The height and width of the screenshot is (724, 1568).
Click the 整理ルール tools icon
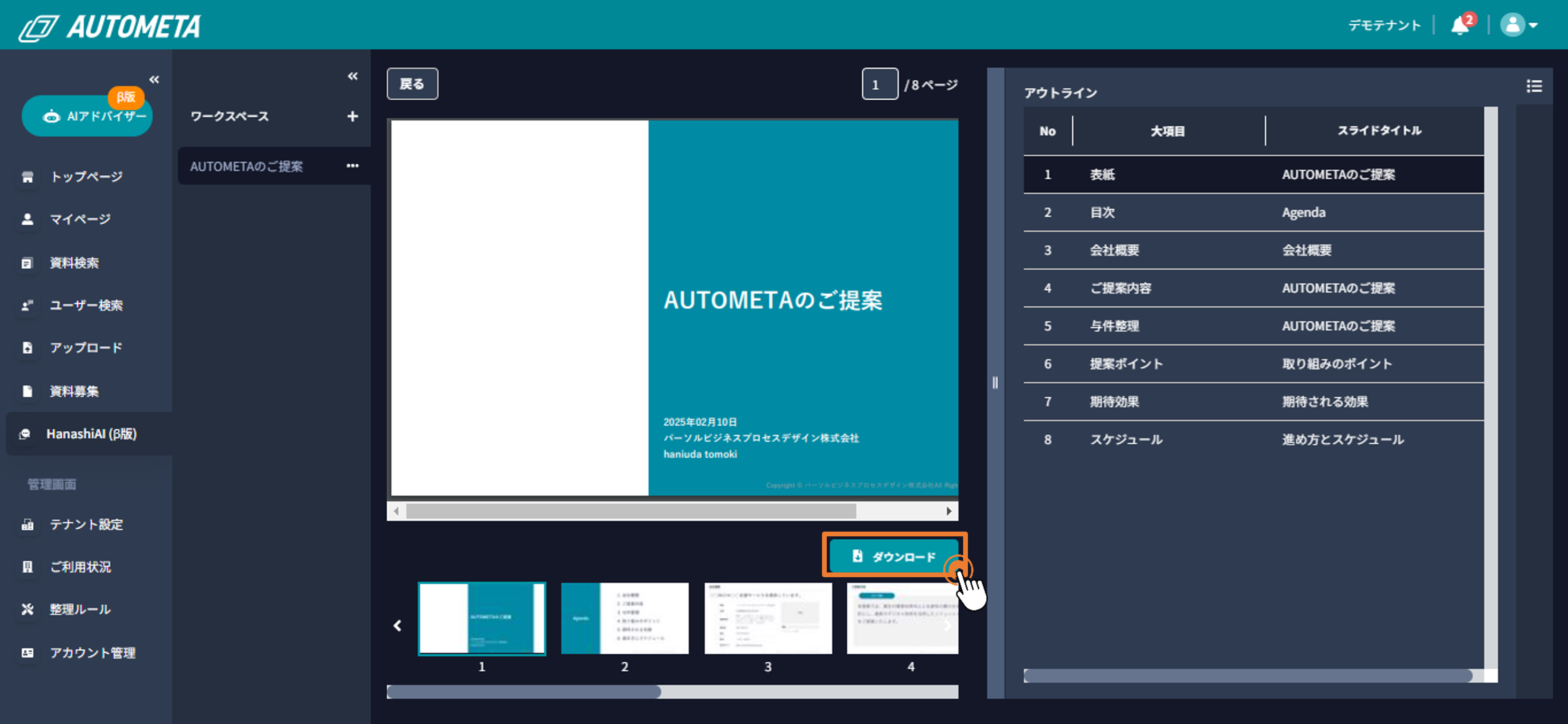pos(28,610)
